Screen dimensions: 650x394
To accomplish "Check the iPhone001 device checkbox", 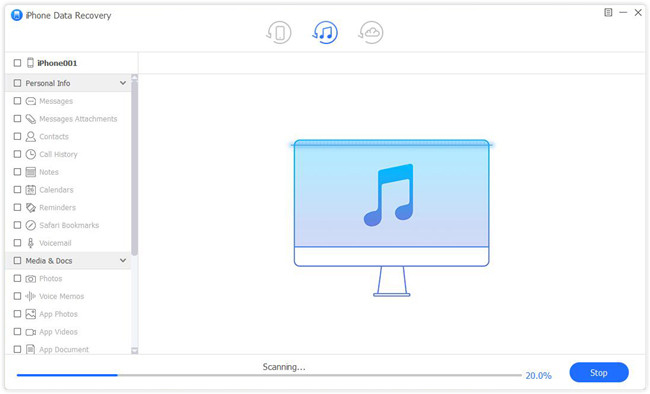I will [x=17, y=63].
